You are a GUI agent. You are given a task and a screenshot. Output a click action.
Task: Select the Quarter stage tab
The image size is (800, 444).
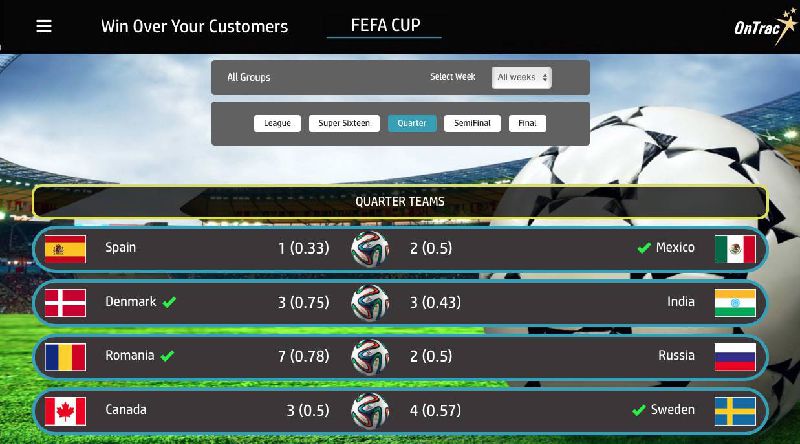412,123
